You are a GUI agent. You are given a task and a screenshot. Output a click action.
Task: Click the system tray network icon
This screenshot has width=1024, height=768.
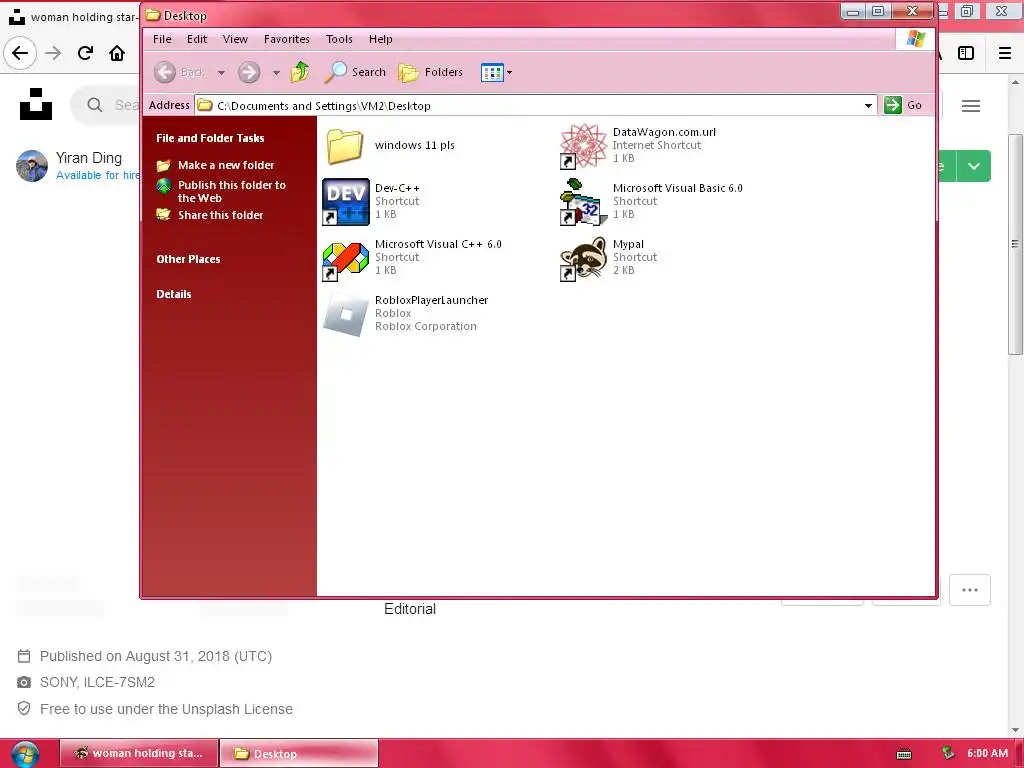coord(948,754)
